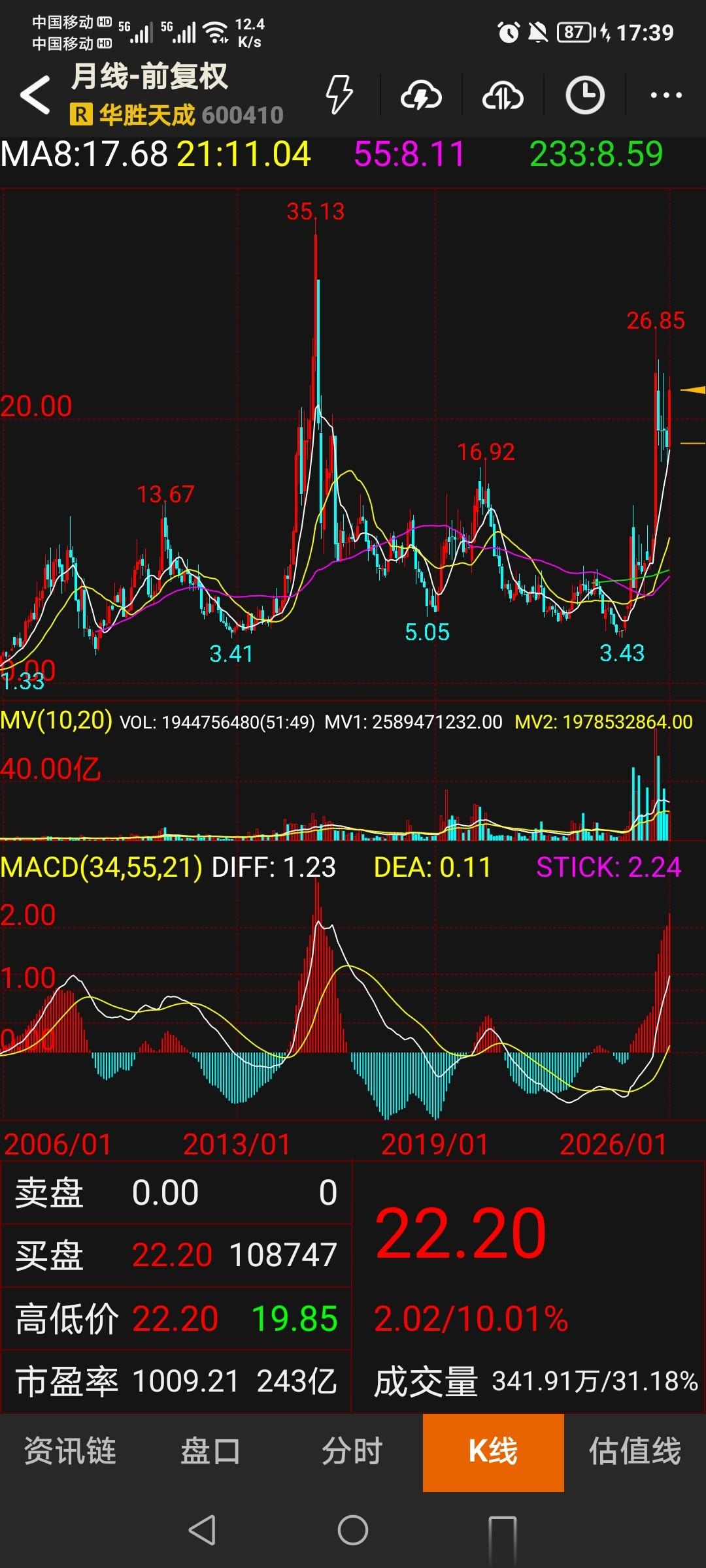Open the clock history icon

tap(584, 95)
